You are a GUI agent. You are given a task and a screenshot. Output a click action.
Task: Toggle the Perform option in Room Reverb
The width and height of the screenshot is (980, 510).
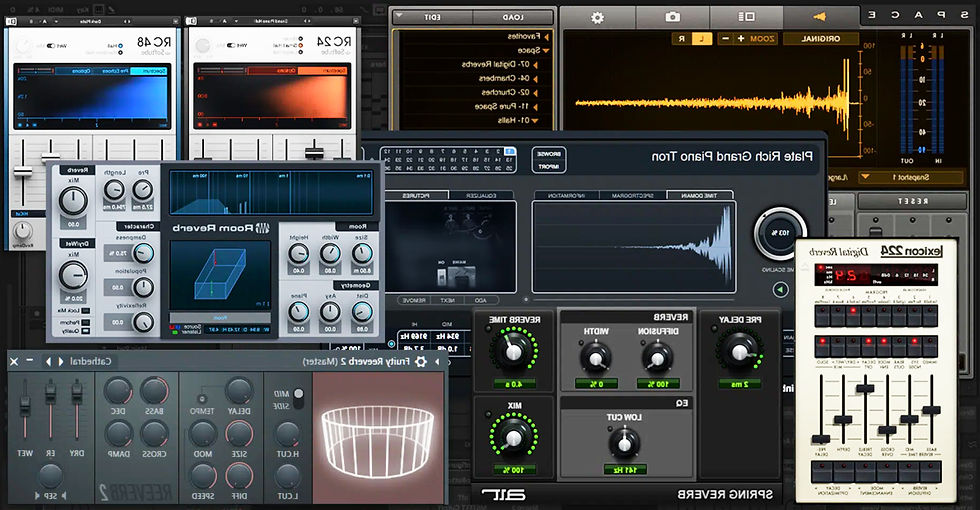pos(86,322)
